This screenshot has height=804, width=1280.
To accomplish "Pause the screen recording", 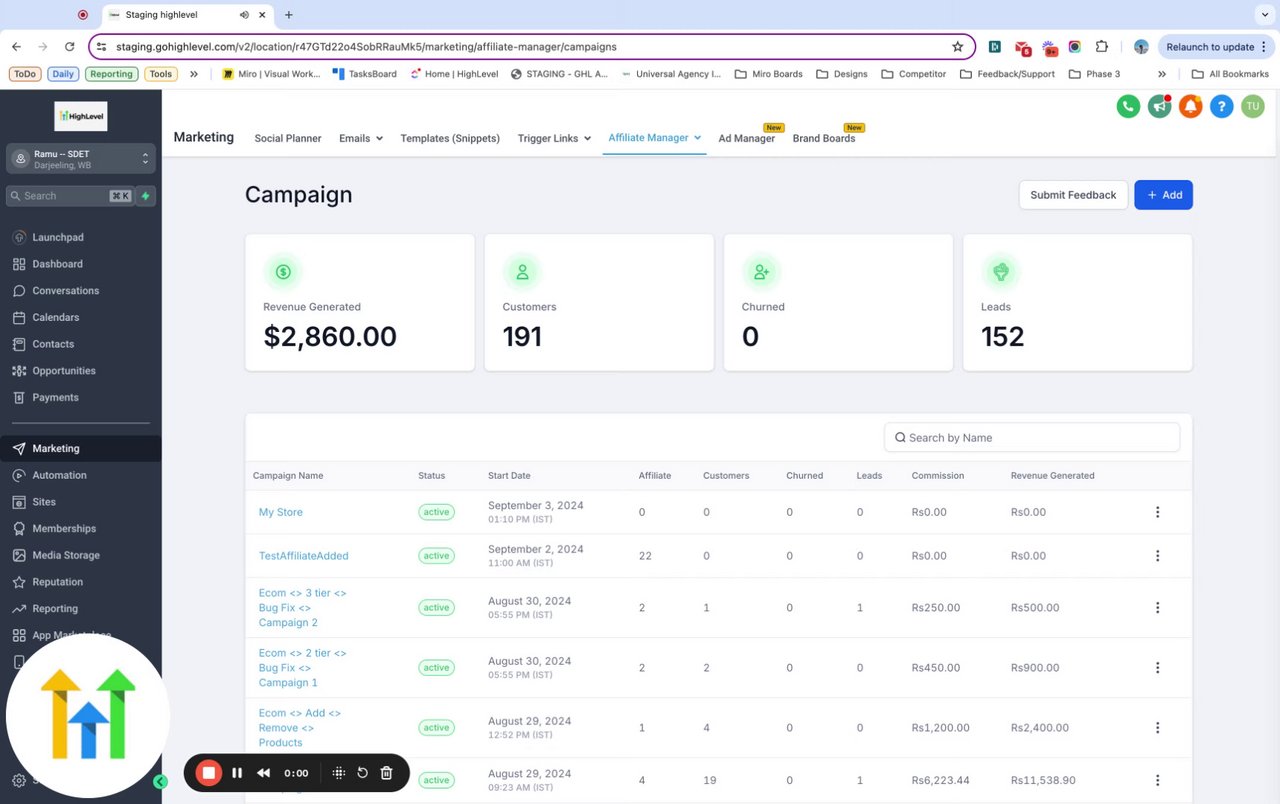I will click(237, 773).
